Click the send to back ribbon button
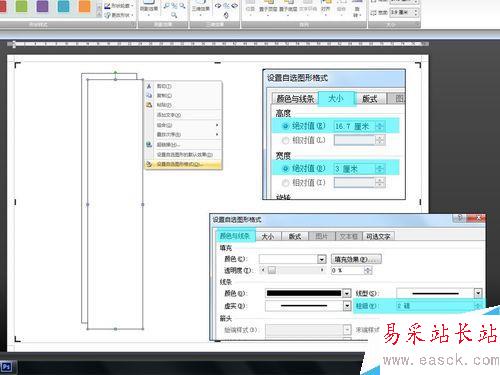 [288, 7]
